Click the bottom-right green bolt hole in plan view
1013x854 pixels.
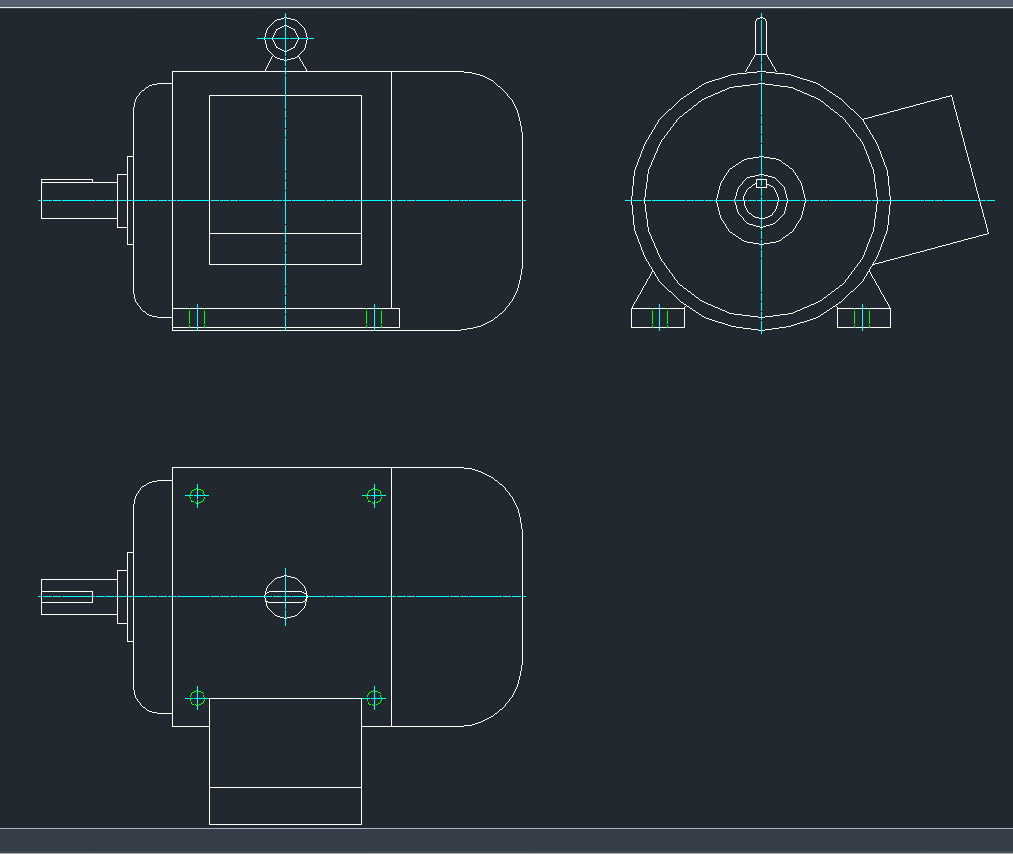tap(374, 698)
